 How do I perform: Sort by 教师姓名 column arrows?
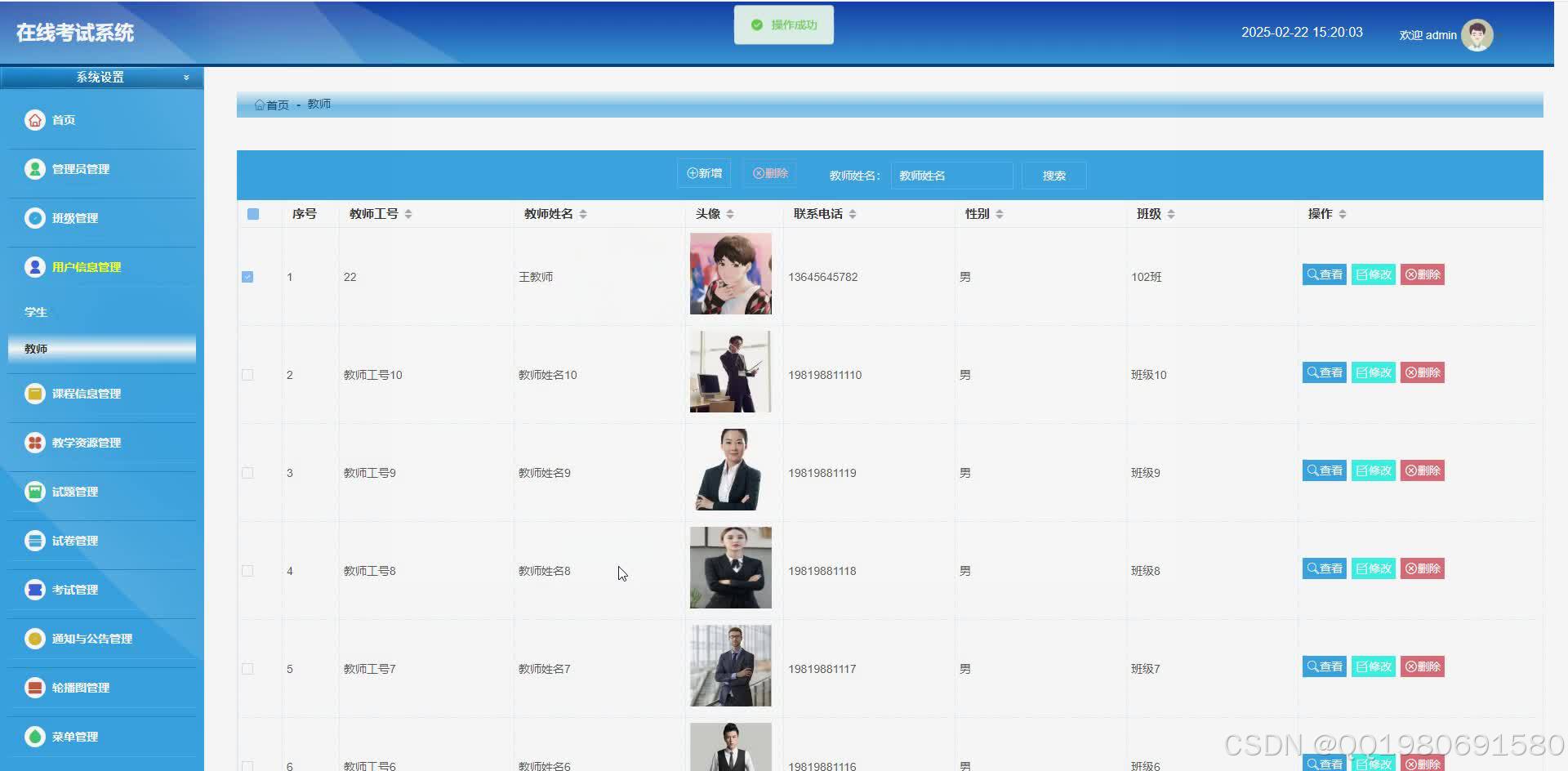click(x=583, y=214)
